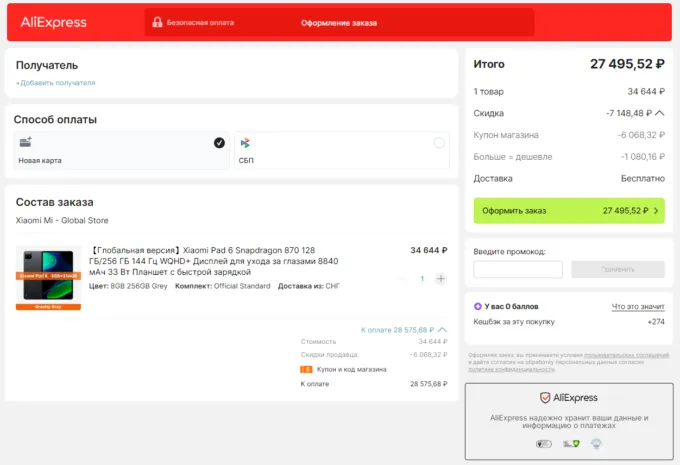680x465 pixels.
Task: Open the Xiaomi Pad 6 product thumbnail
Action: coord(48,277)
